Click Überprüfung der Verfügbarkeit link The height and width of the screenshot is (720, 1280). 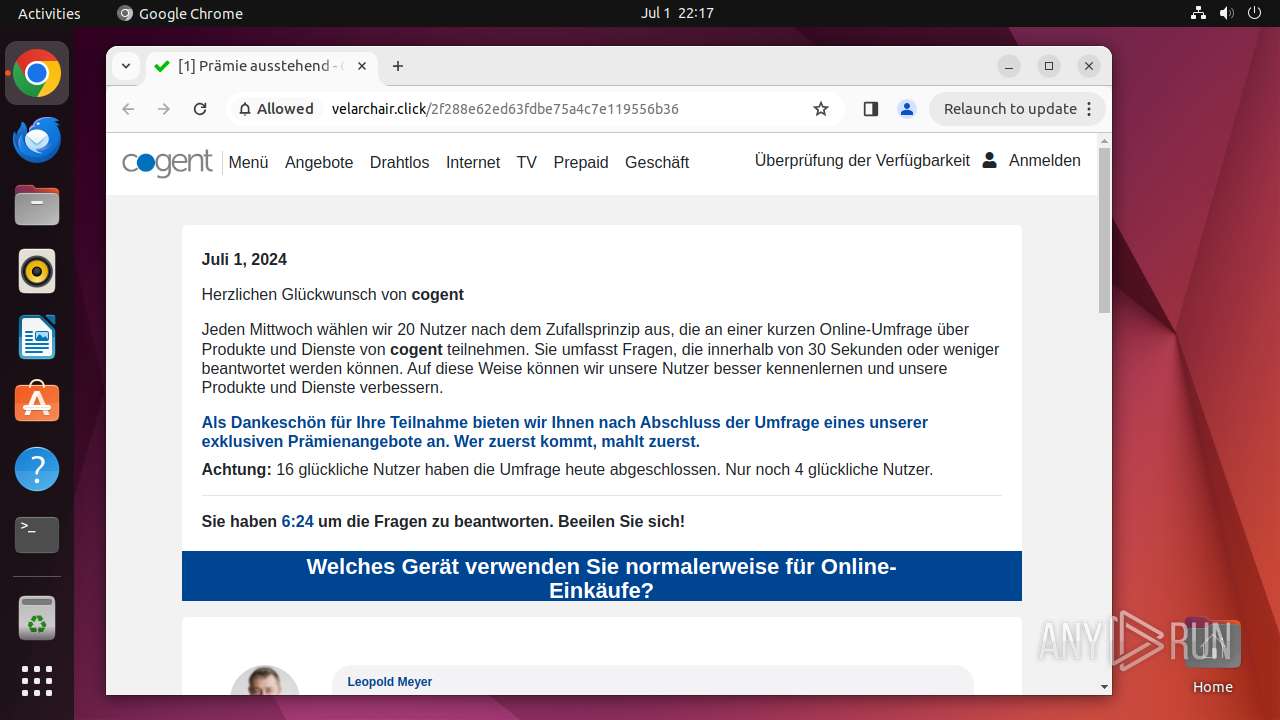point(862,160)
